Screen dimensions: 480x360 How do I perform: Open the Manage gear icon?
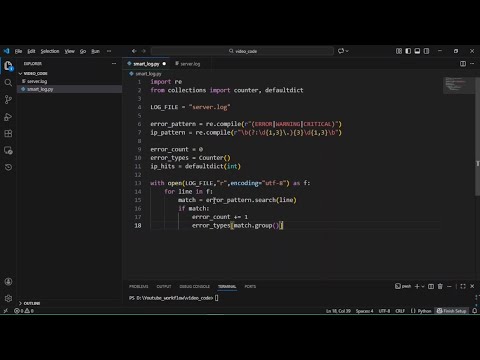click(x=8, y=298)
